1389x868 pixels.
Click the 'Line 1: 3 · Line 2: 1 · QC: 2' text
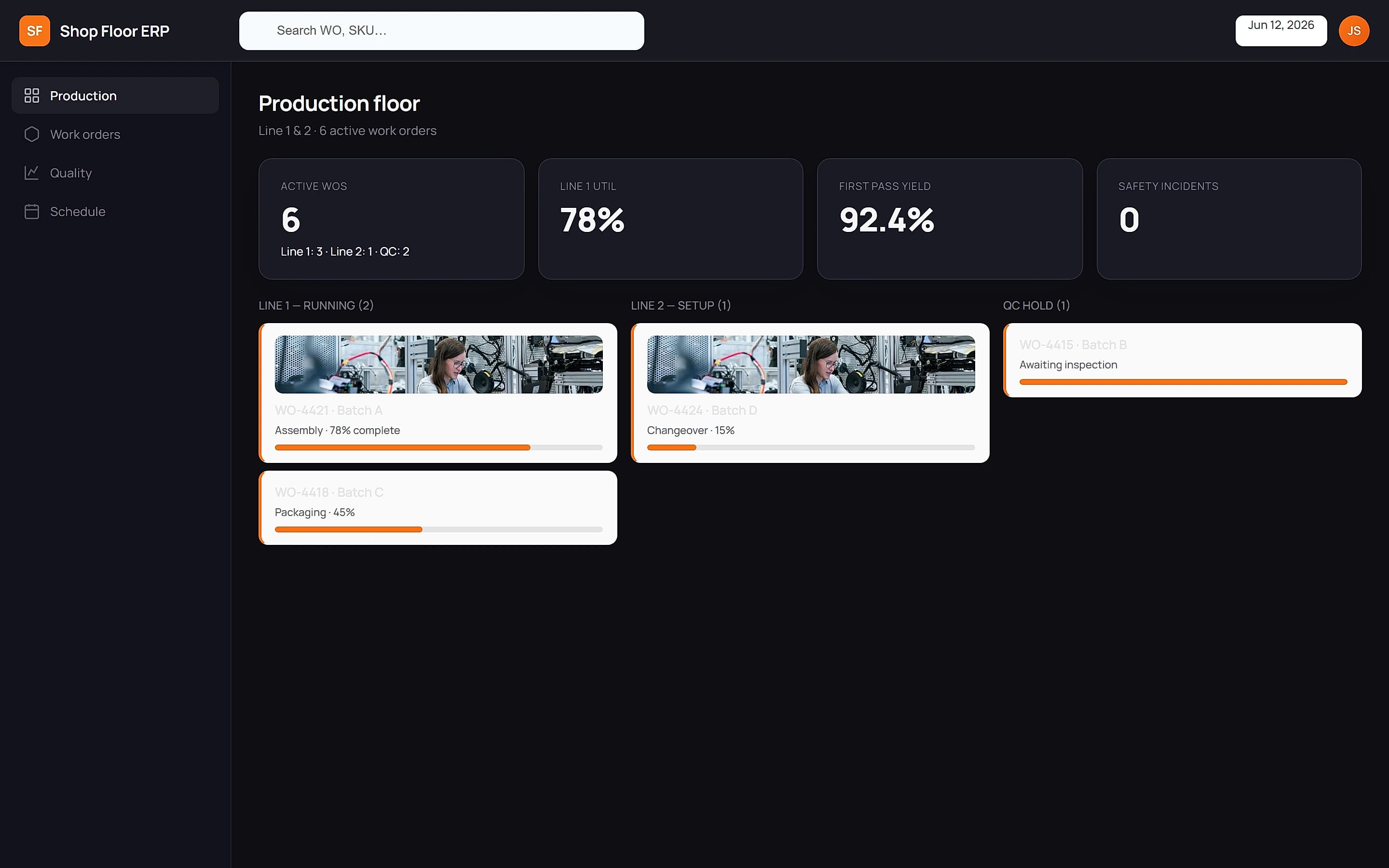tap(345, 251)
